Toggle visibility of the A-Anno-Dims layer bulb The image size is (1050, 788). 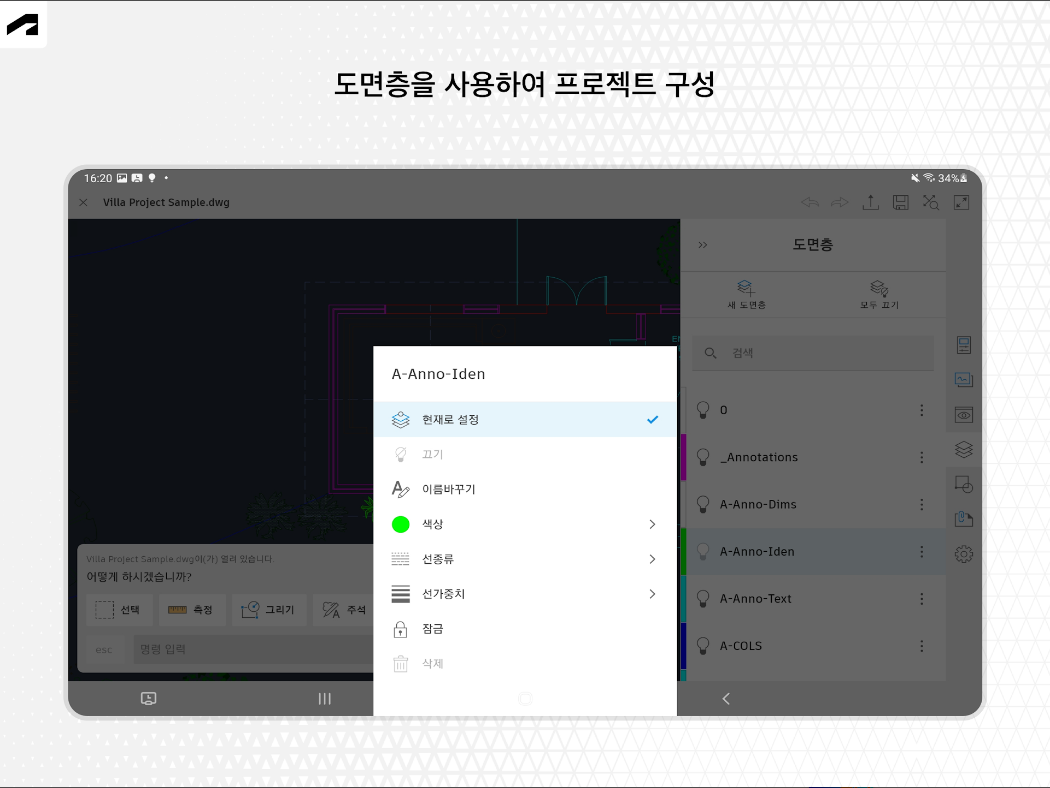pos(701,504)
